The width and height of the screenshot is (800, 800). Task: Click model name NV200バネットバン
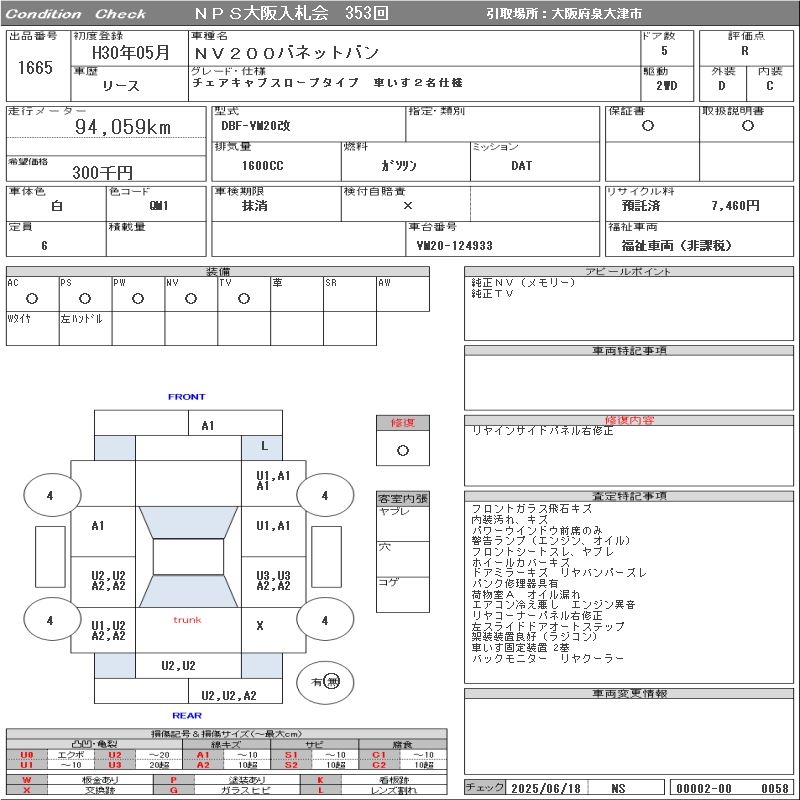pyautogui.click(x=286, y=53)
